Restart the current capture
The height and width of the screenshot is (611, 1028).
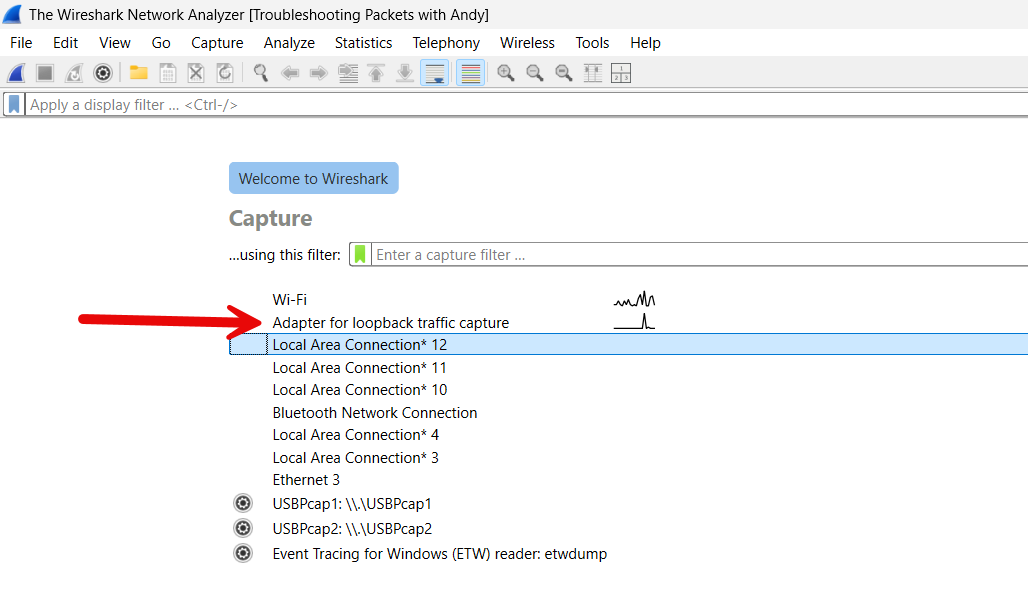[74, 72]
